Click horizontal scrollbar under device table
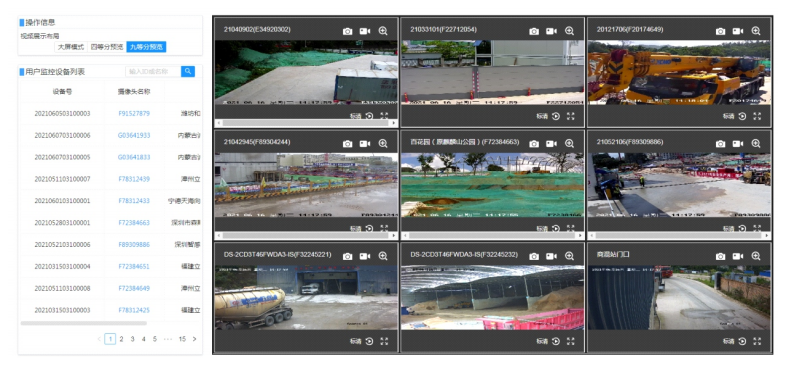This screenshot has height=369, width=786. click(84, 323)
